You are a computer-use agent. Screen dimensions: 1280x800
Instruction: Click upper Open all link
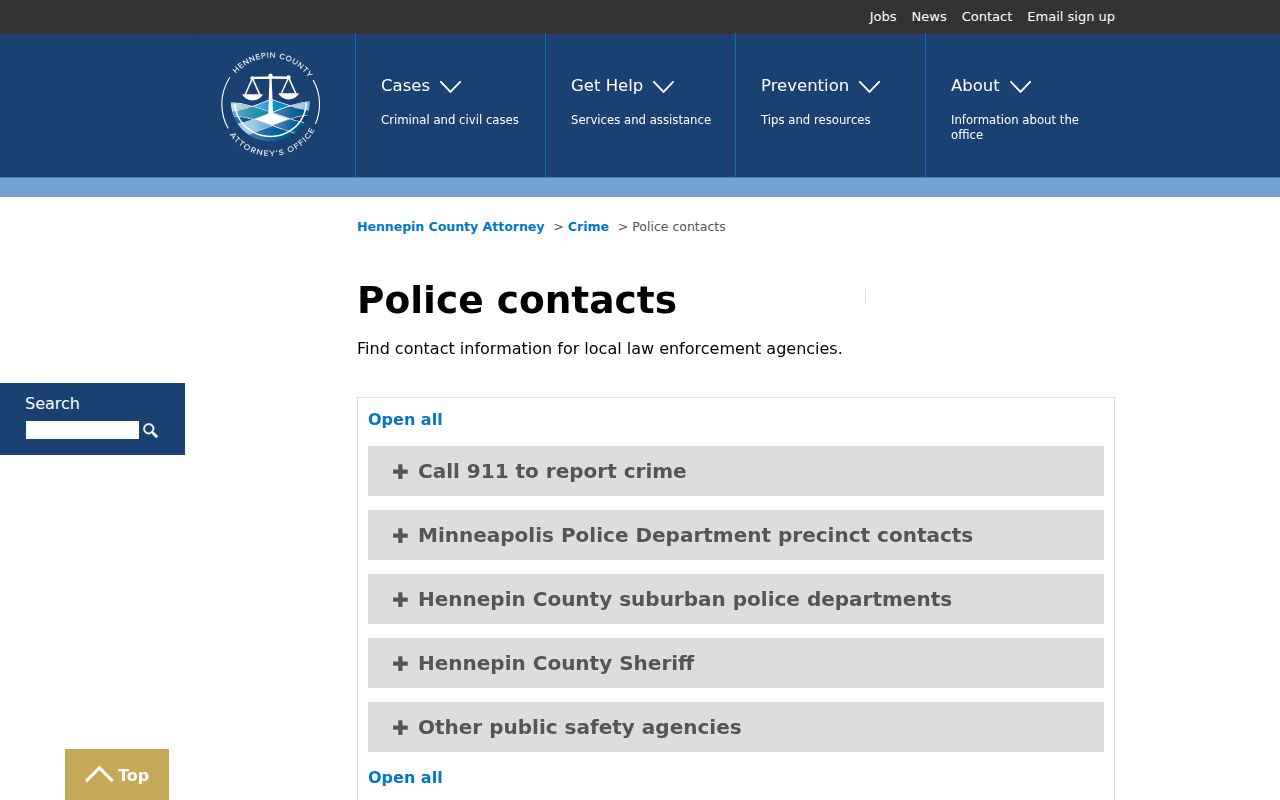click(405, 420)
